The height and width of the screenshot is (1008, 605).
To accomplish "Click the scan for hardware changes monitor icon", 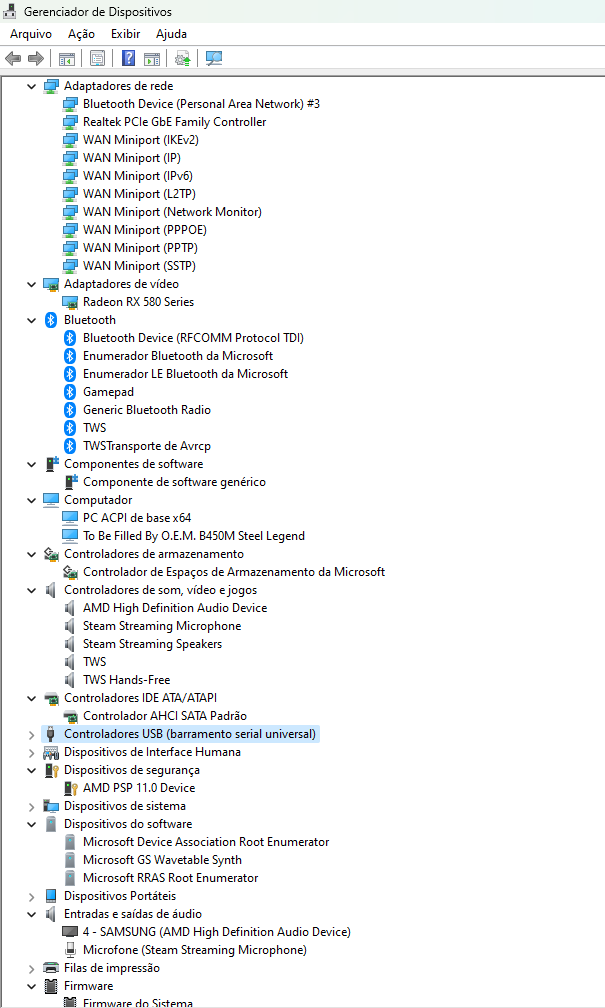I will pos(214,58).
